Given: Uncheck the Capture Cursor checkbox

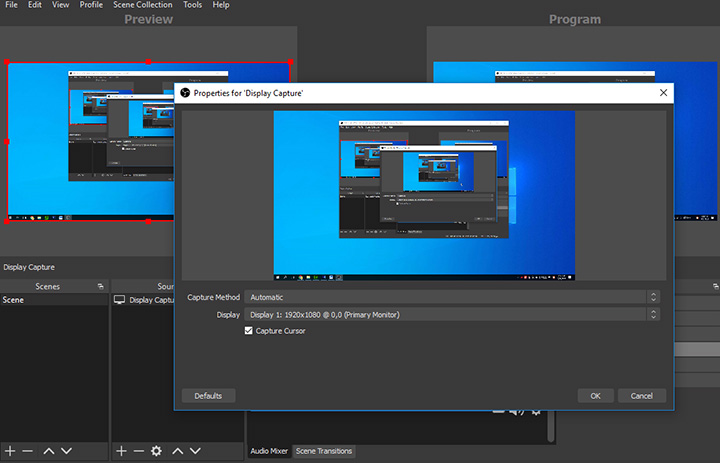Looking at the screenshot, I should click(x=249, y=331).
